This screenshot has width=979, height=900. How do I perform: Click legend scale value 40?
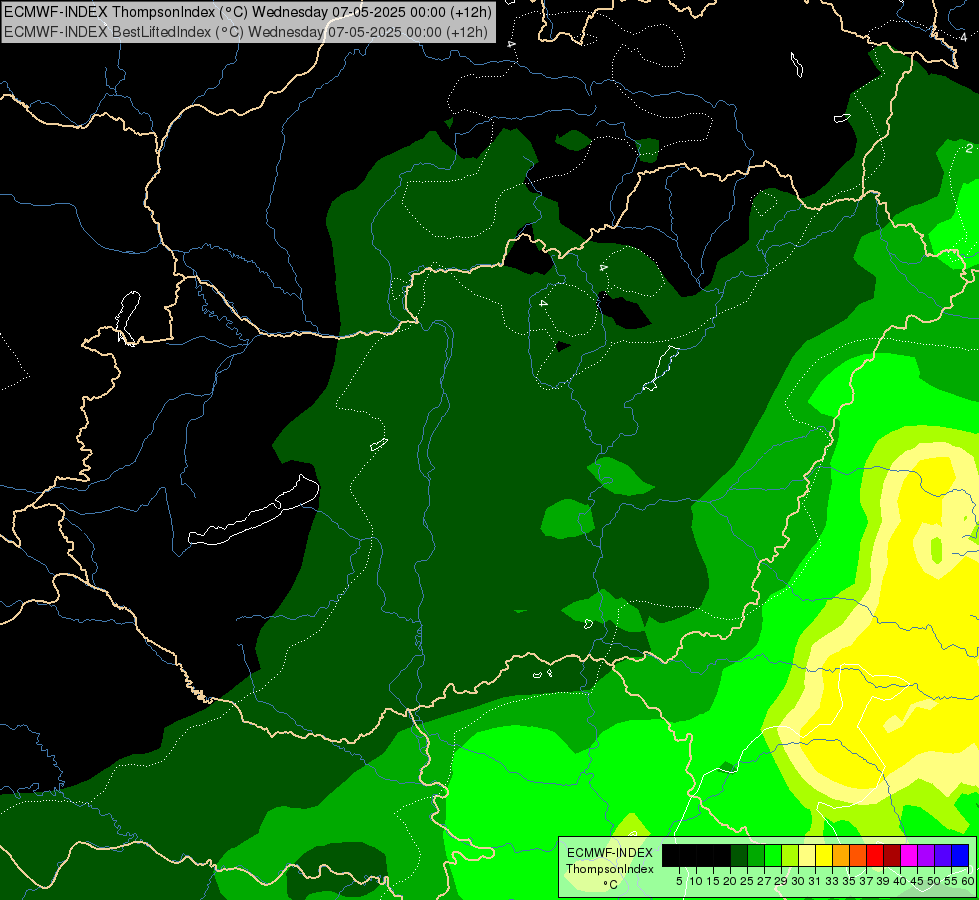point(901,881)
